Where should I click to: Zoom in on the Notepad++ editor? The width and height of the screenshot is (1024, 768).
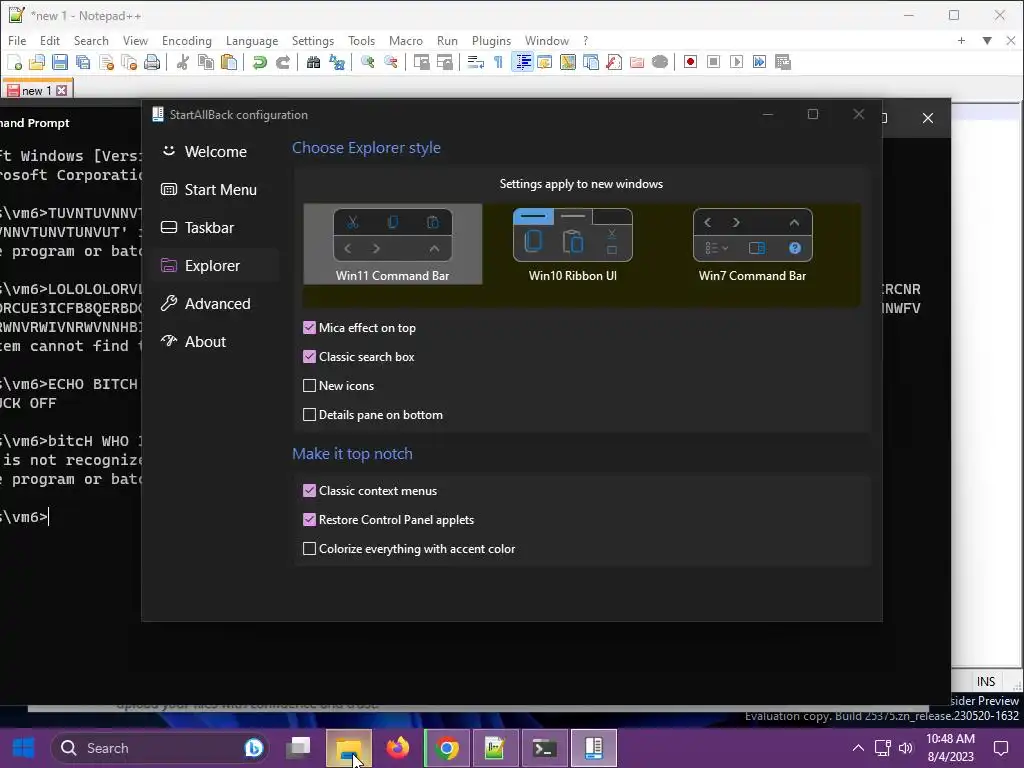tap(368, 62)
